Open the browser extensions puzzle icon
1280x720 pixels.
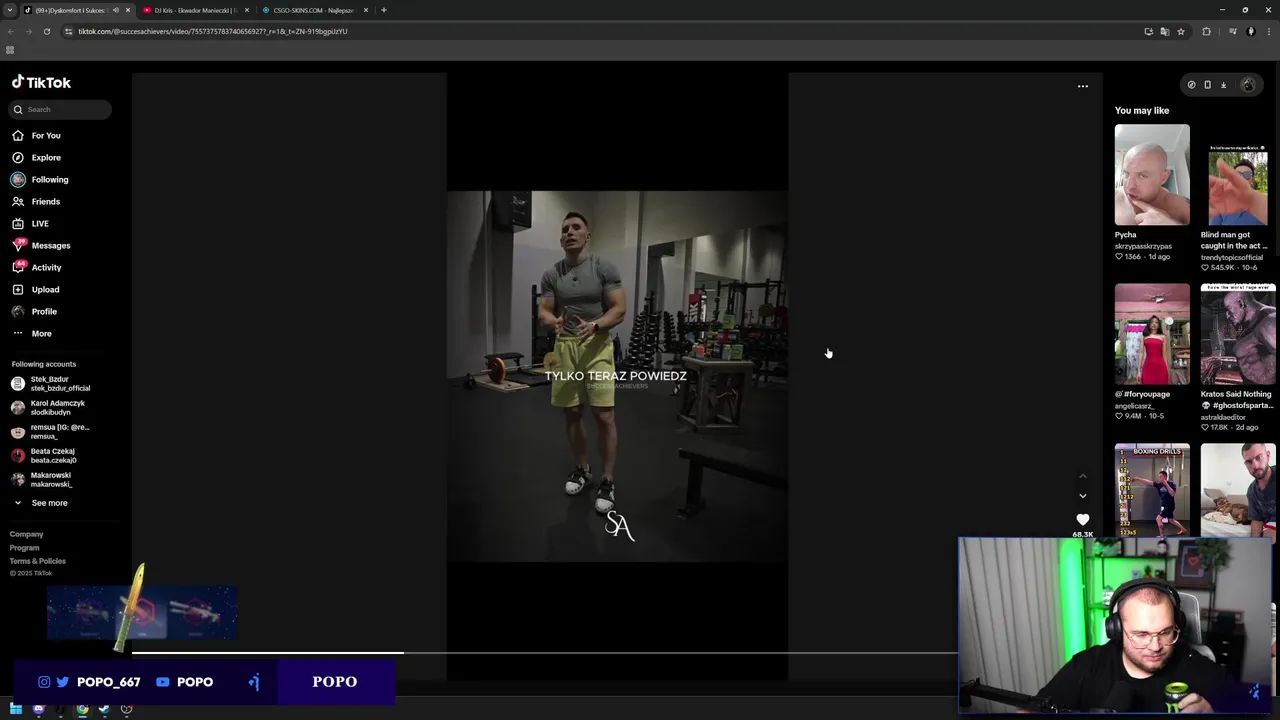1206,31
